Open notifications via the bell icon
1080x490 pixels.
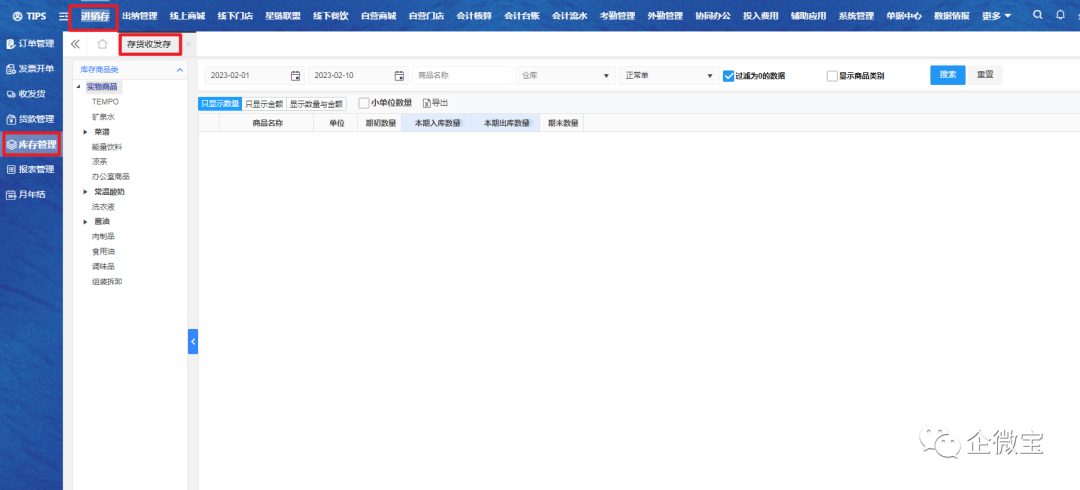[x=1061, y=16]
